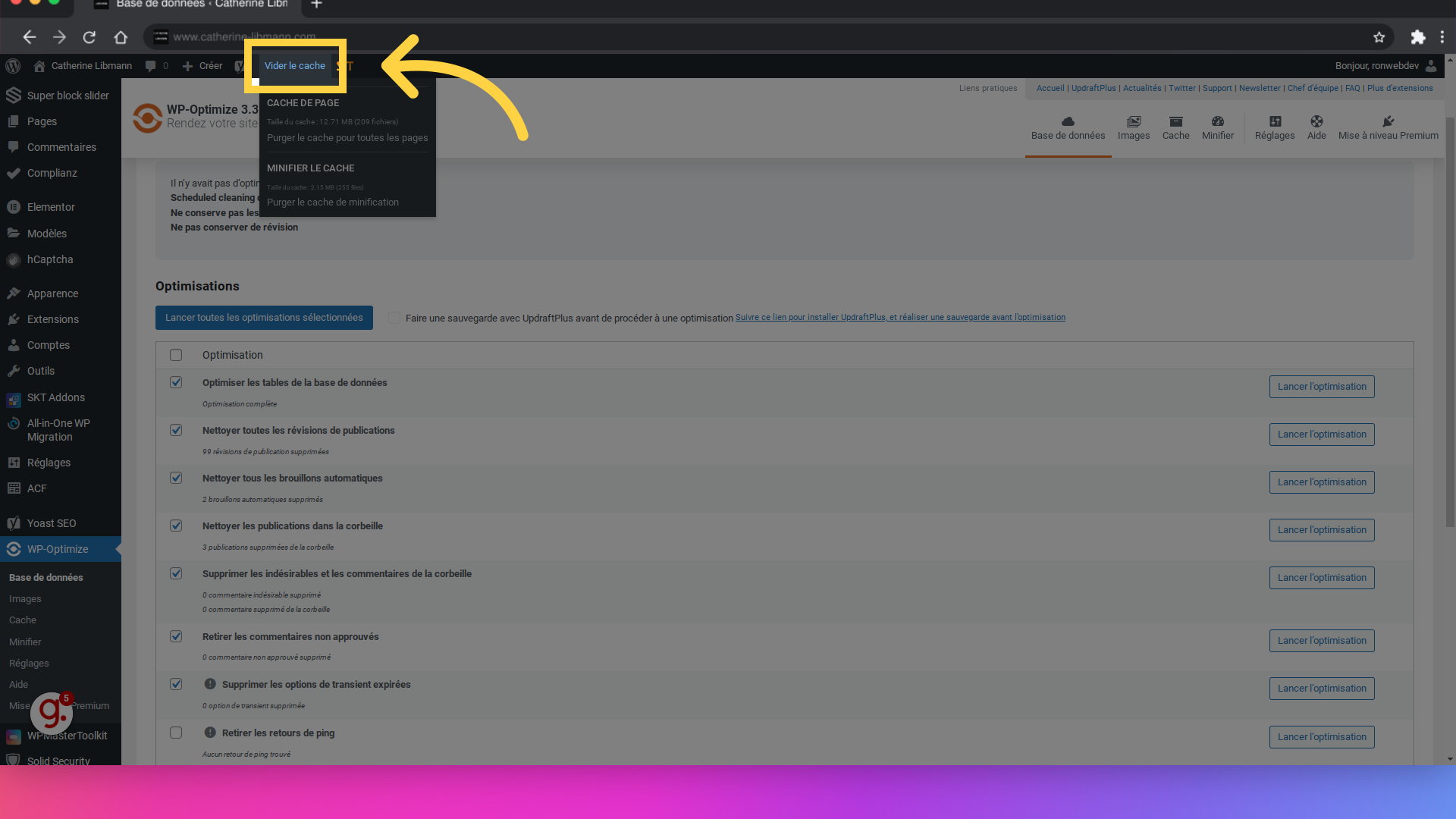The height and width of the screenshot is (819, 1456).
Task: Open Outils in the sidebar
Action: 61,371
